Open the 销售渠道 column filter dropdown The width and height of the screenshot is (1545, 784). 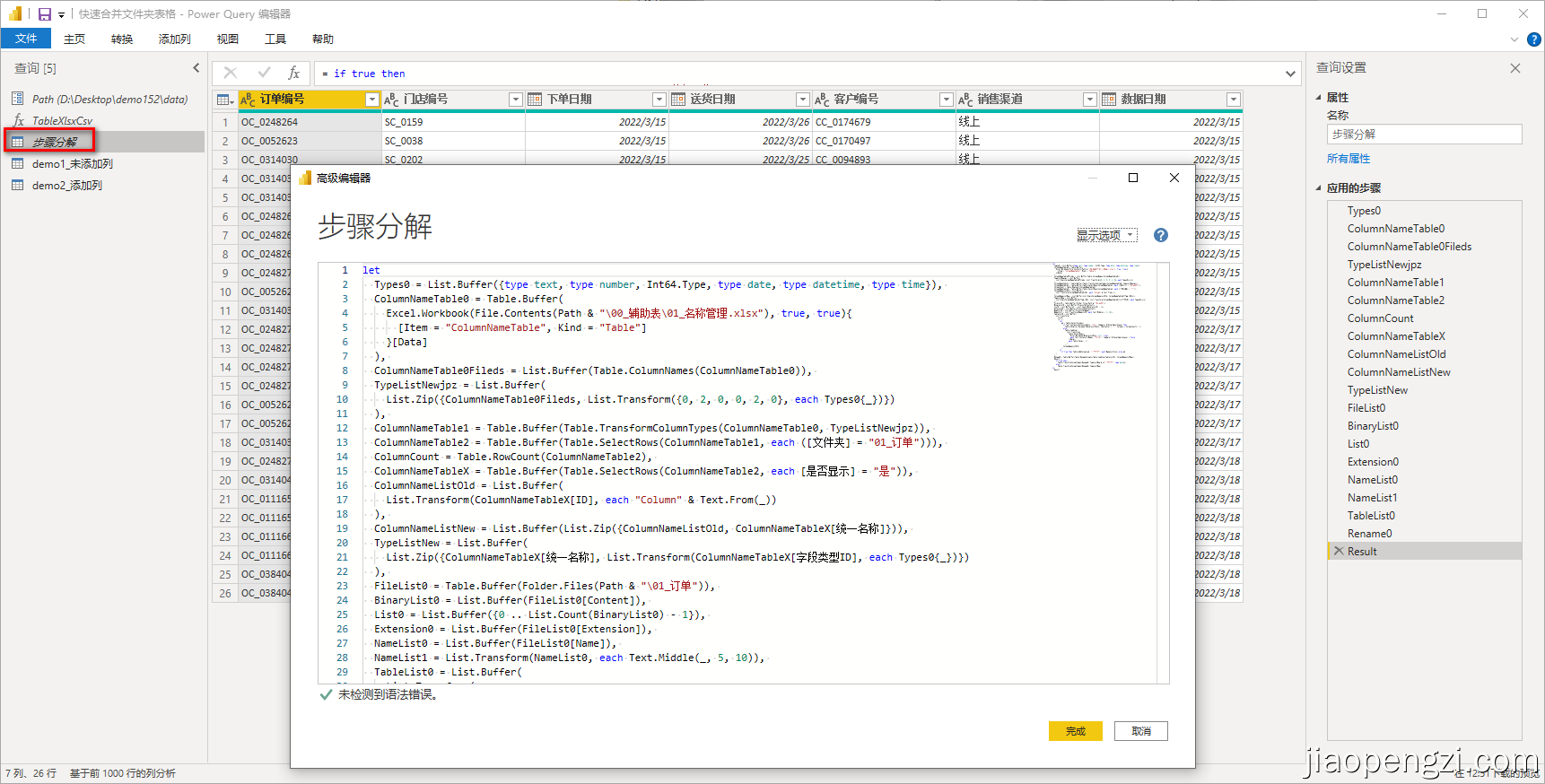pyautogui.click(x=1090, y=100)
